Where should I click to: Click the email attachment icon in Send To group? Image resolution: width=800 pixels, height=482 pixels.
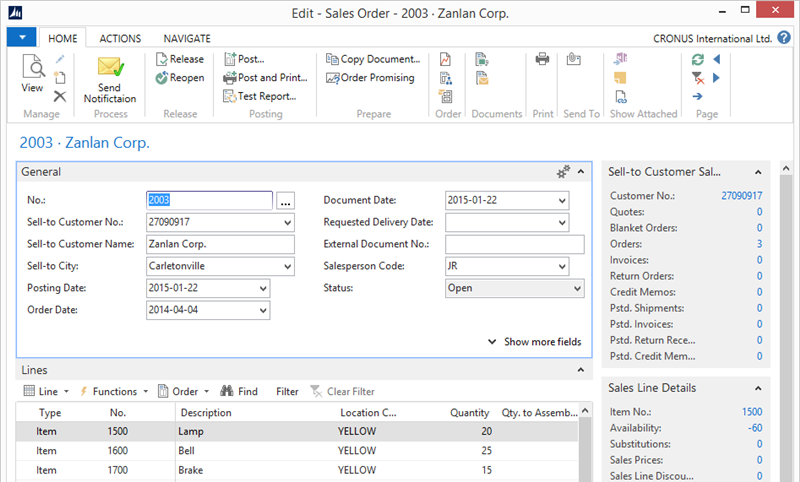(x=574, y=59)
